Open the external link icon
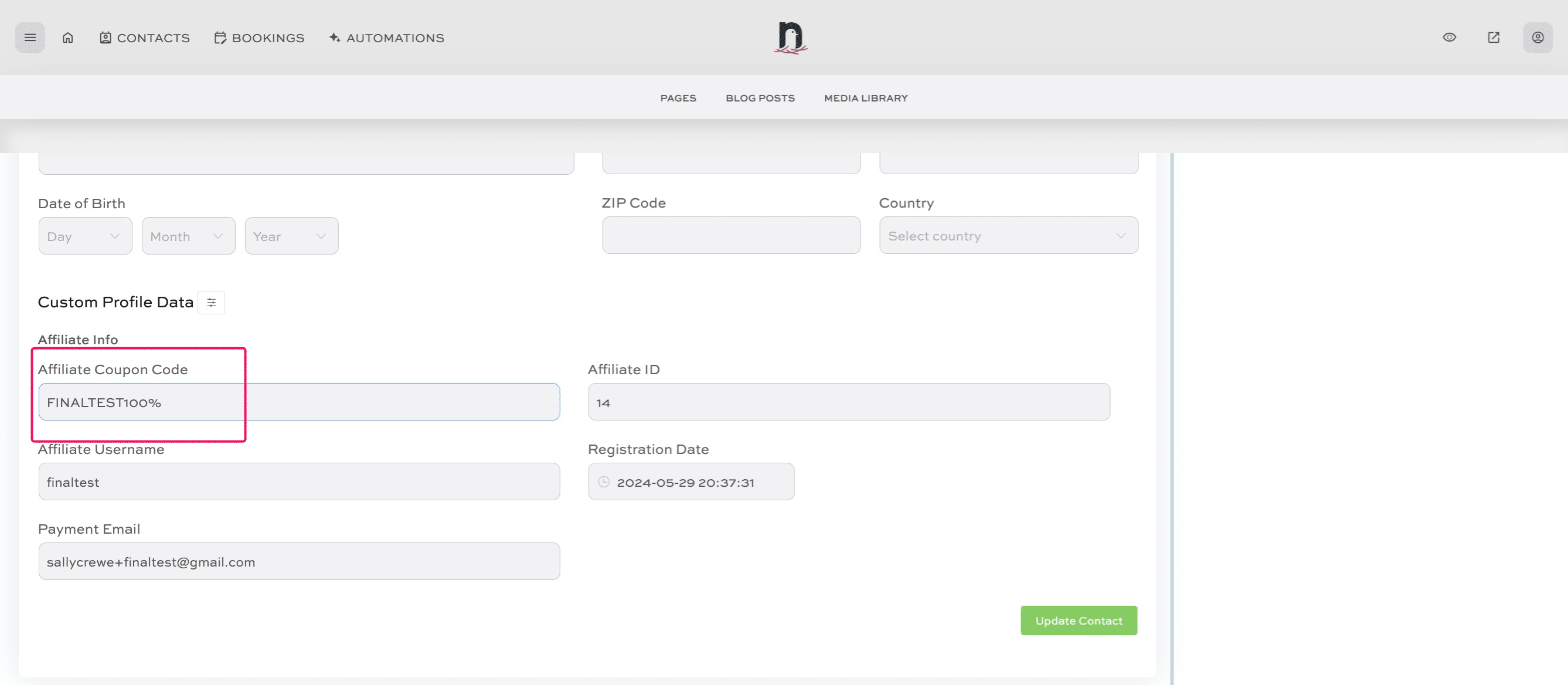The height and width of the screenshot is (685, 1568). tap(1493, 38)
